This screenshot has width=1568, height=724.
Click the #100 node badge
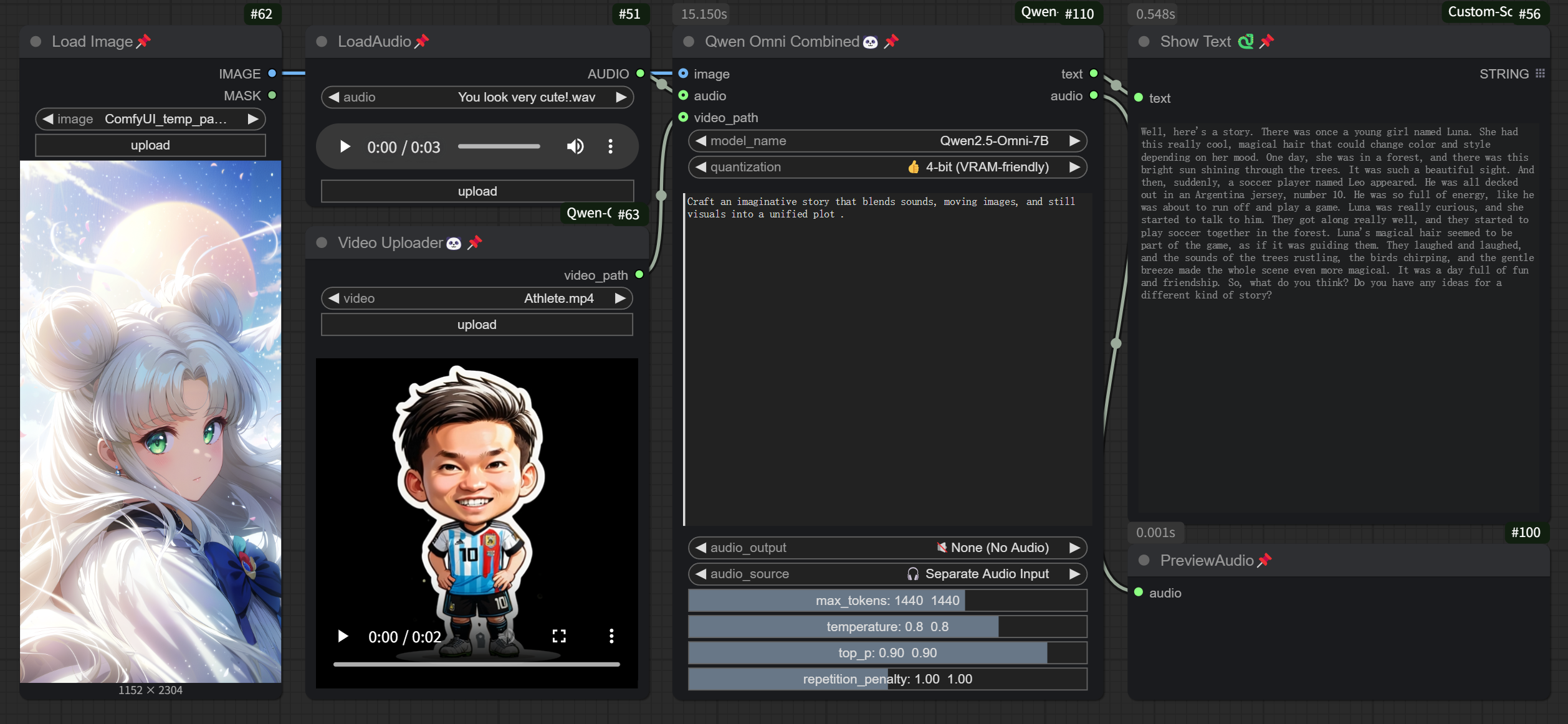[1526, 532]
